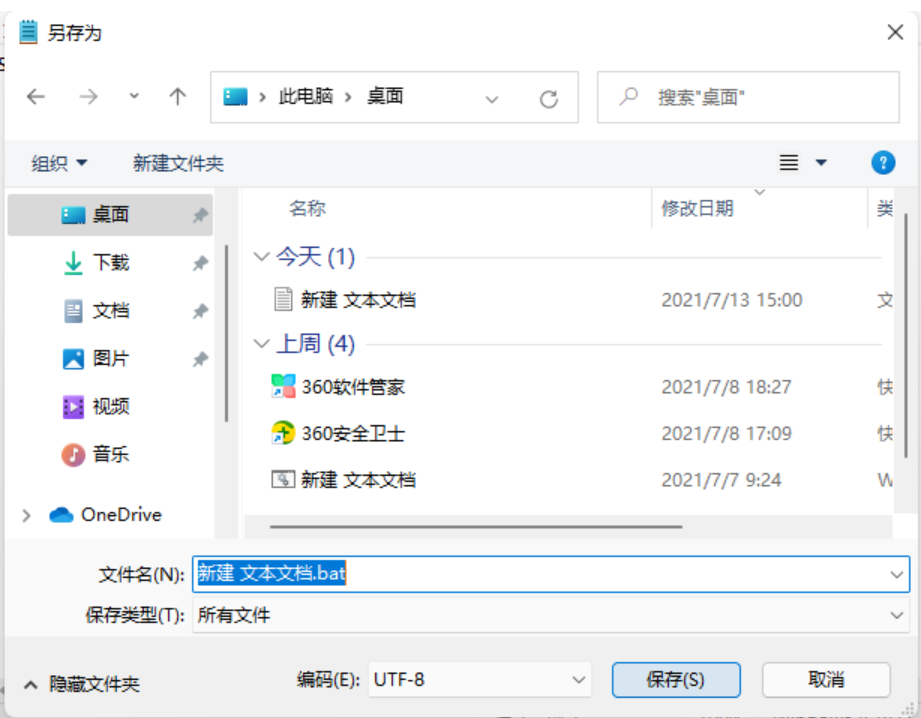Click the 保存(S) button
The width and height of the screenshot is (921, 718).
675,680
